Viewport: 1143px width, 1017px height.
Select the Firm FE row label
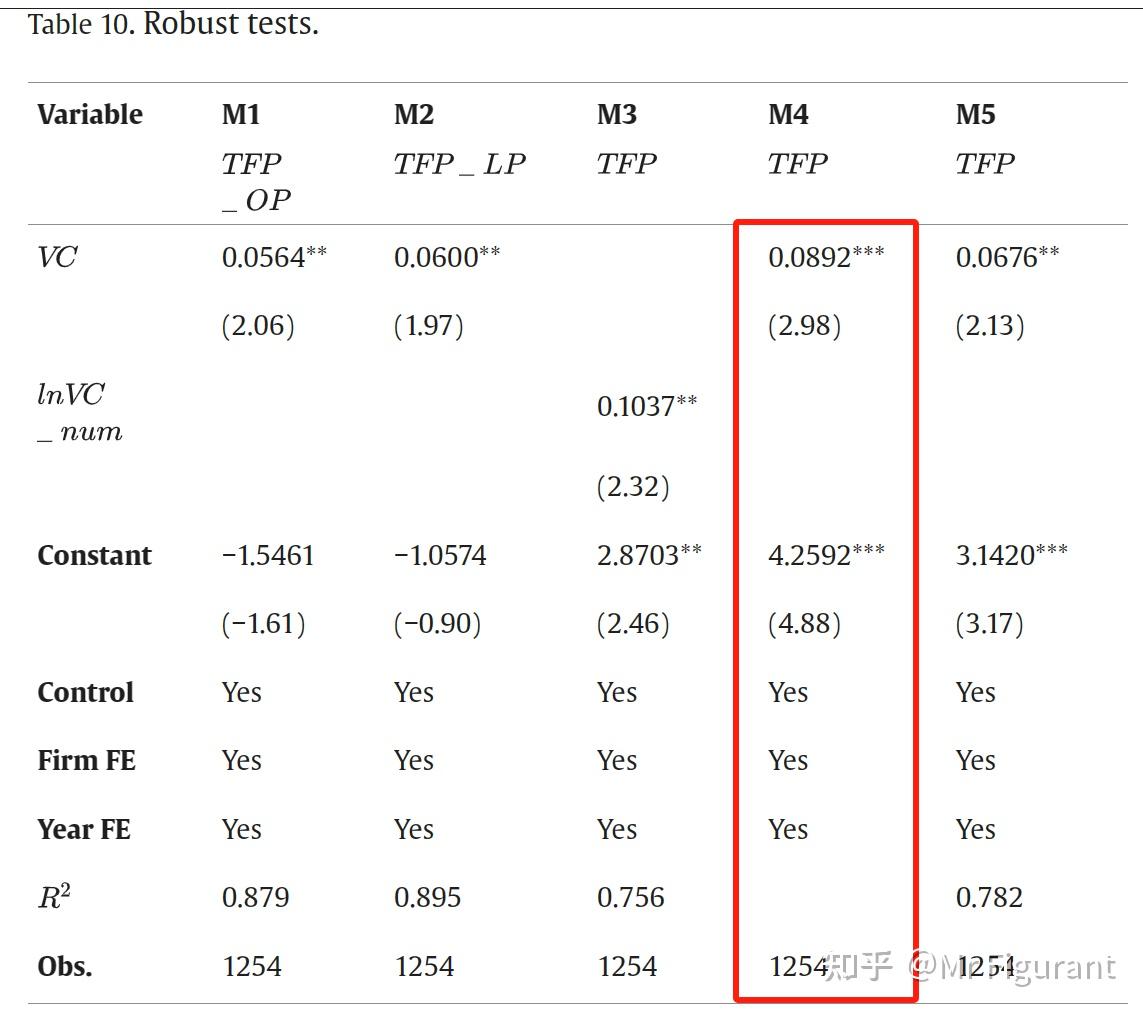[x=86, y=760]
